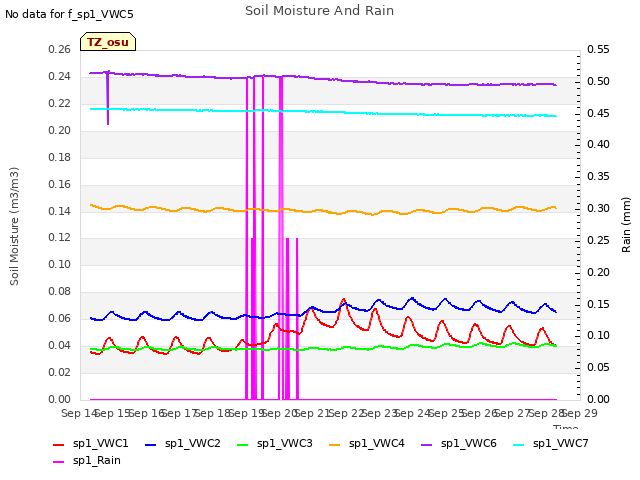Click the blue sp1_VWC2 legend swatch
Screen dimensions: 640x480
coord(151,444)
